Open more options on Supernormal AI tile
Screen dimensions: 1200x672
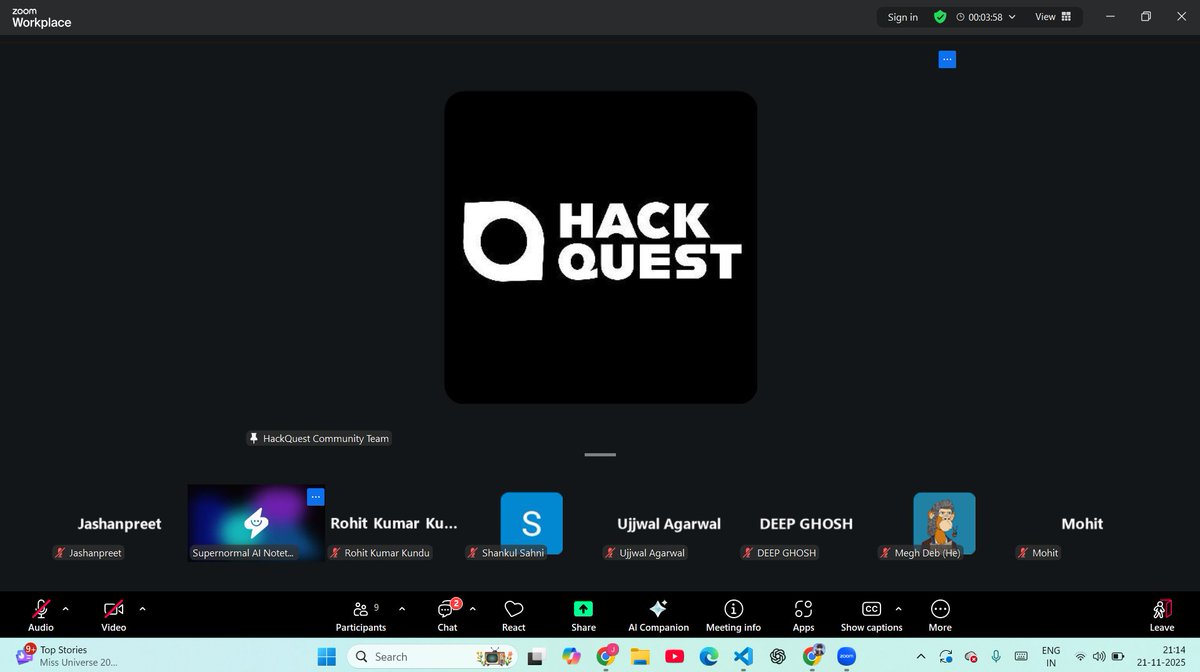coord(315,496)
